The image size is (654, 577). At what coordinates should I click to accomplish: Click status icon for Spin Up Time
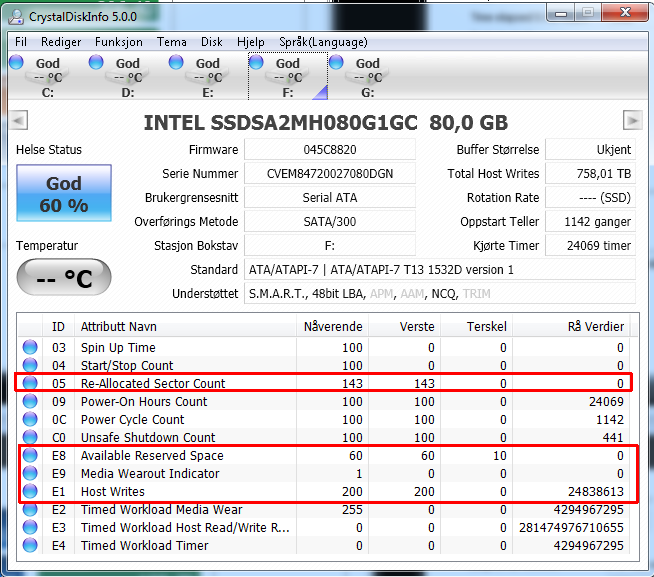click(30, 347)
